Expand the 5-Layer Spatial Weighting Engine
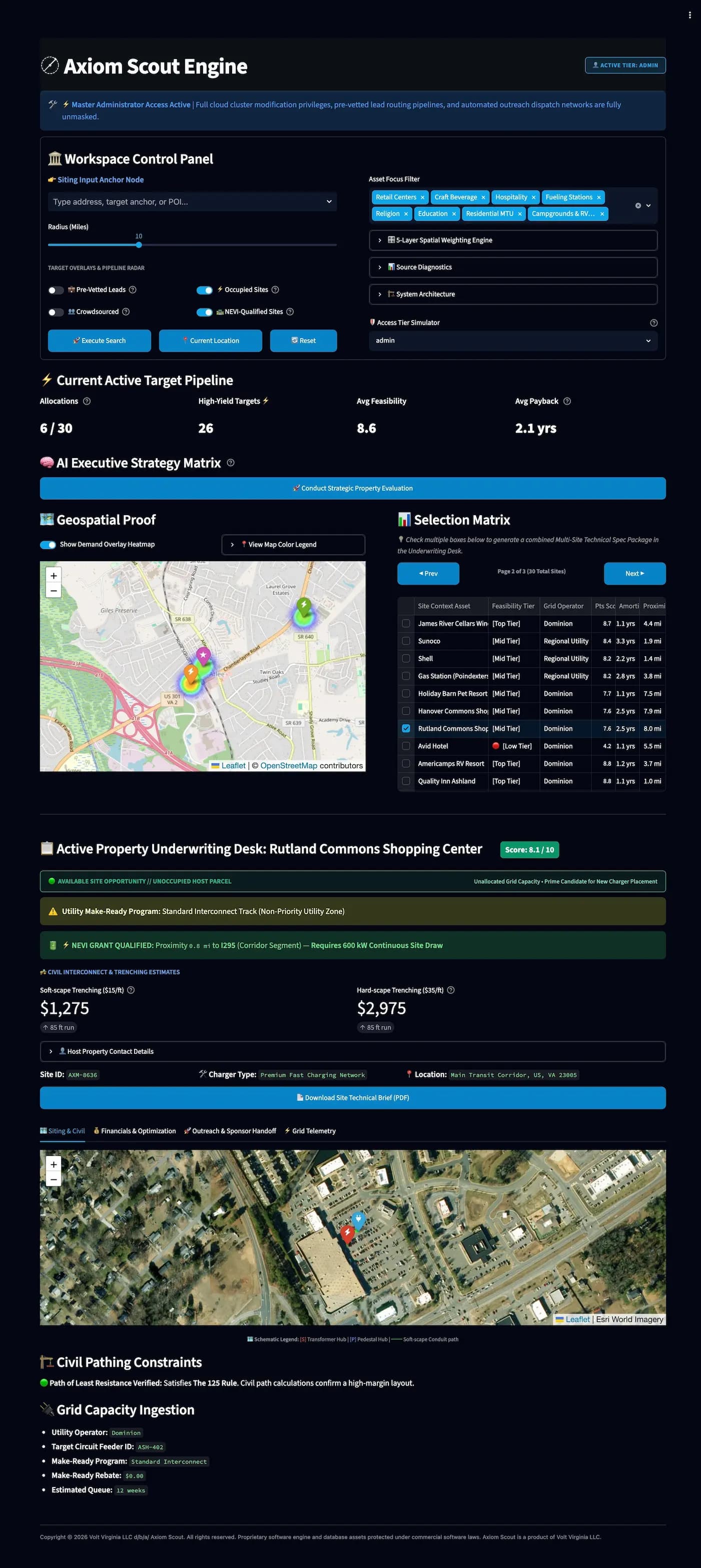This screenshot has height=1568, width=701. point(513,241)
